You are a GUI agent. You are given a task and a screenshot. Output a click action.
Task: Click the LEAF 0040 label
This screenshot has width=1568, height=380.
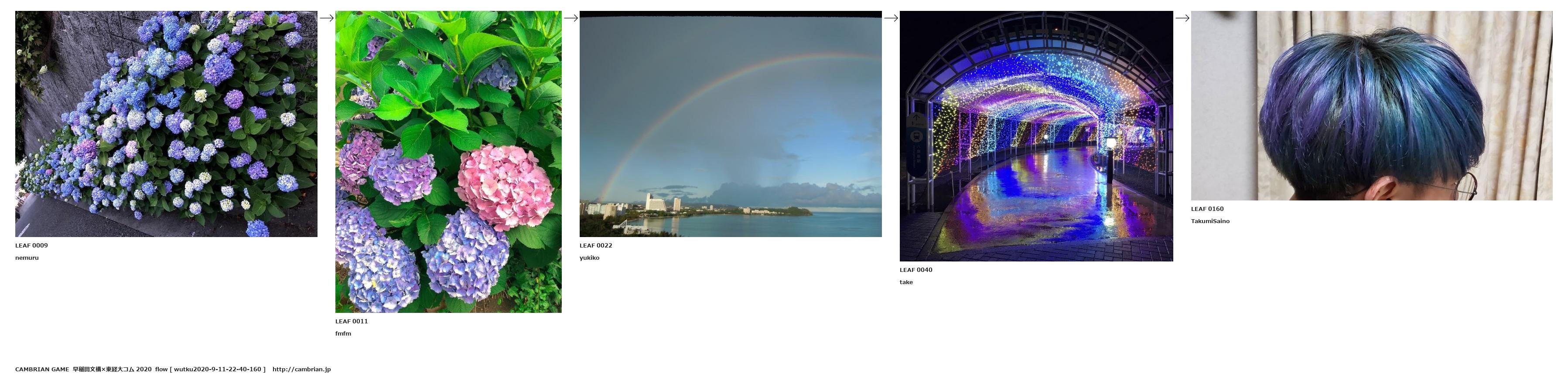(x=916, y=270)
